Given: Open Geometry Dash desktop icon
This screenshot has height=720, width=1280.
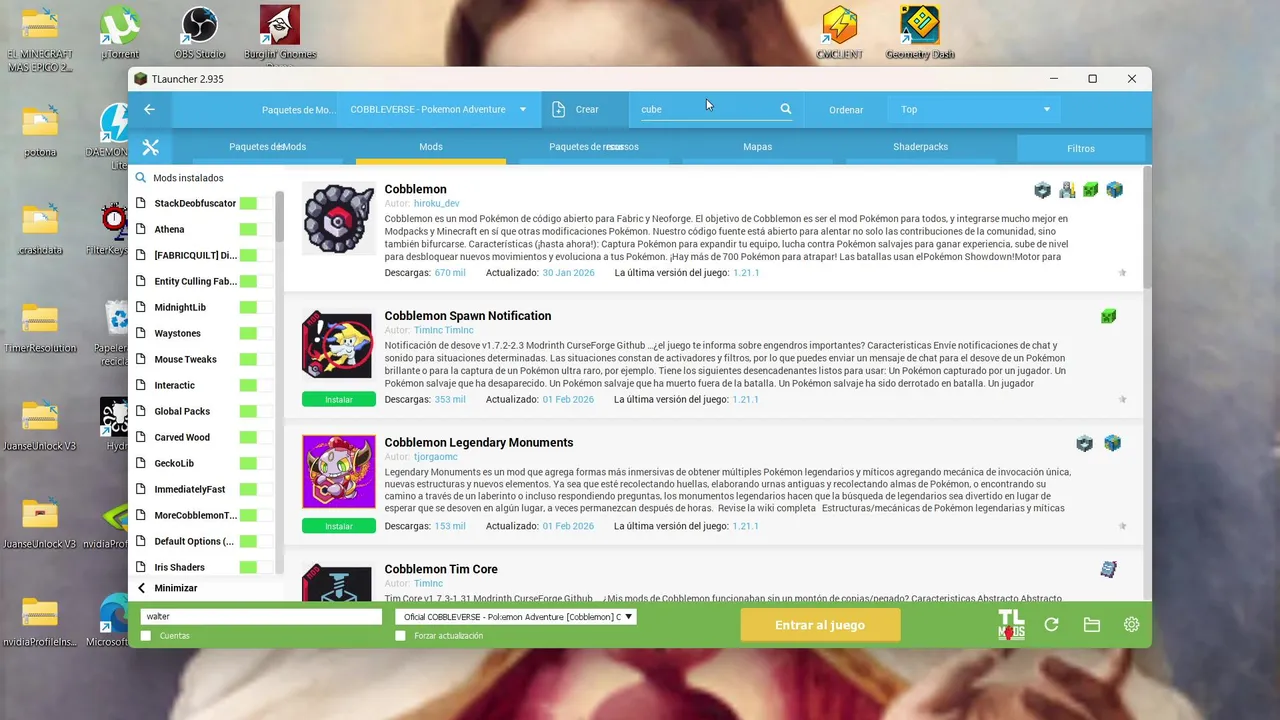Looking at the screenshot, I should tap(920, 32).
